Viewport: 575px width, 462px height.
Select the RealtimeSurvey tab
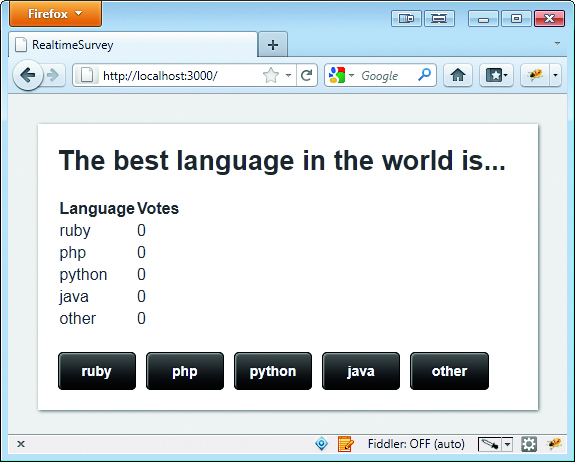coord(133,45)
